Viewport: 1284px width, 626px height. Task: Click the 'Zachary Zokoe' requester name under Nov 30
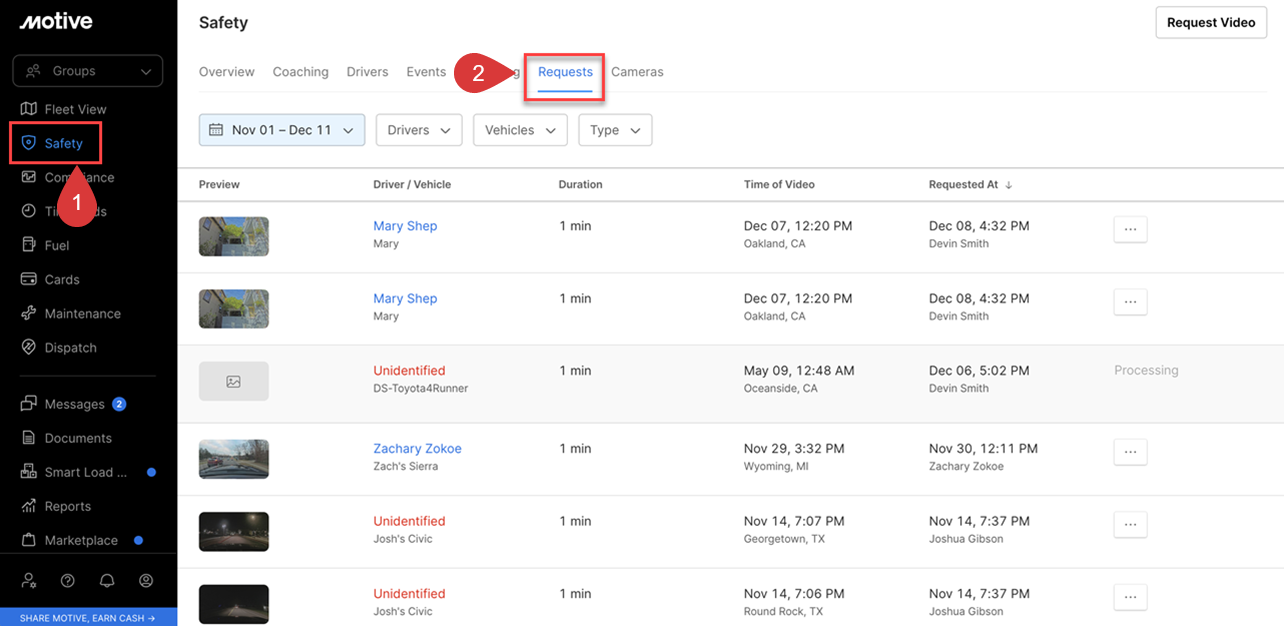(966, 467)
